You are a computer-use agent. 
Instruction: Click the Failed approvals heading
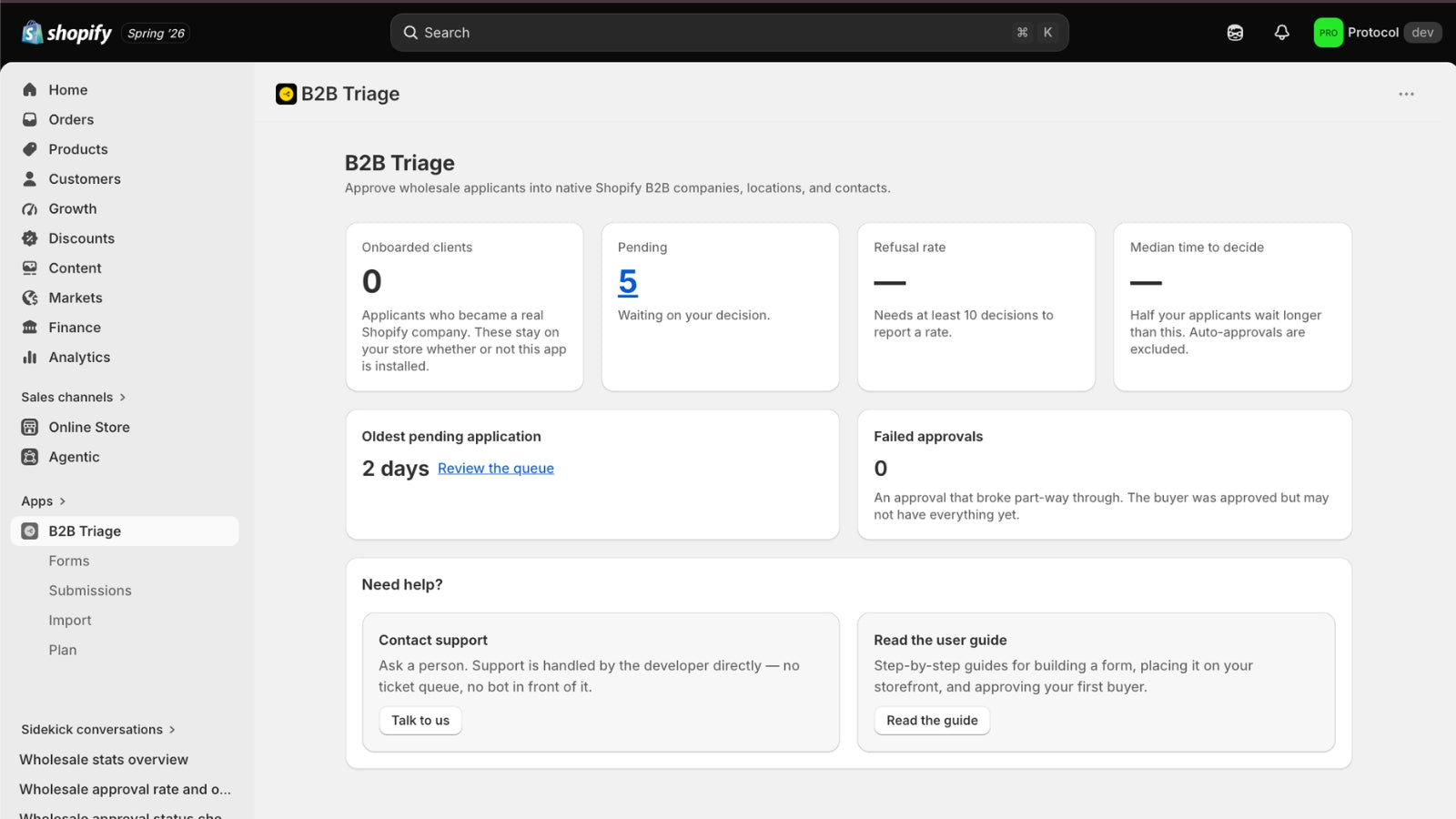tap(928, 437)
